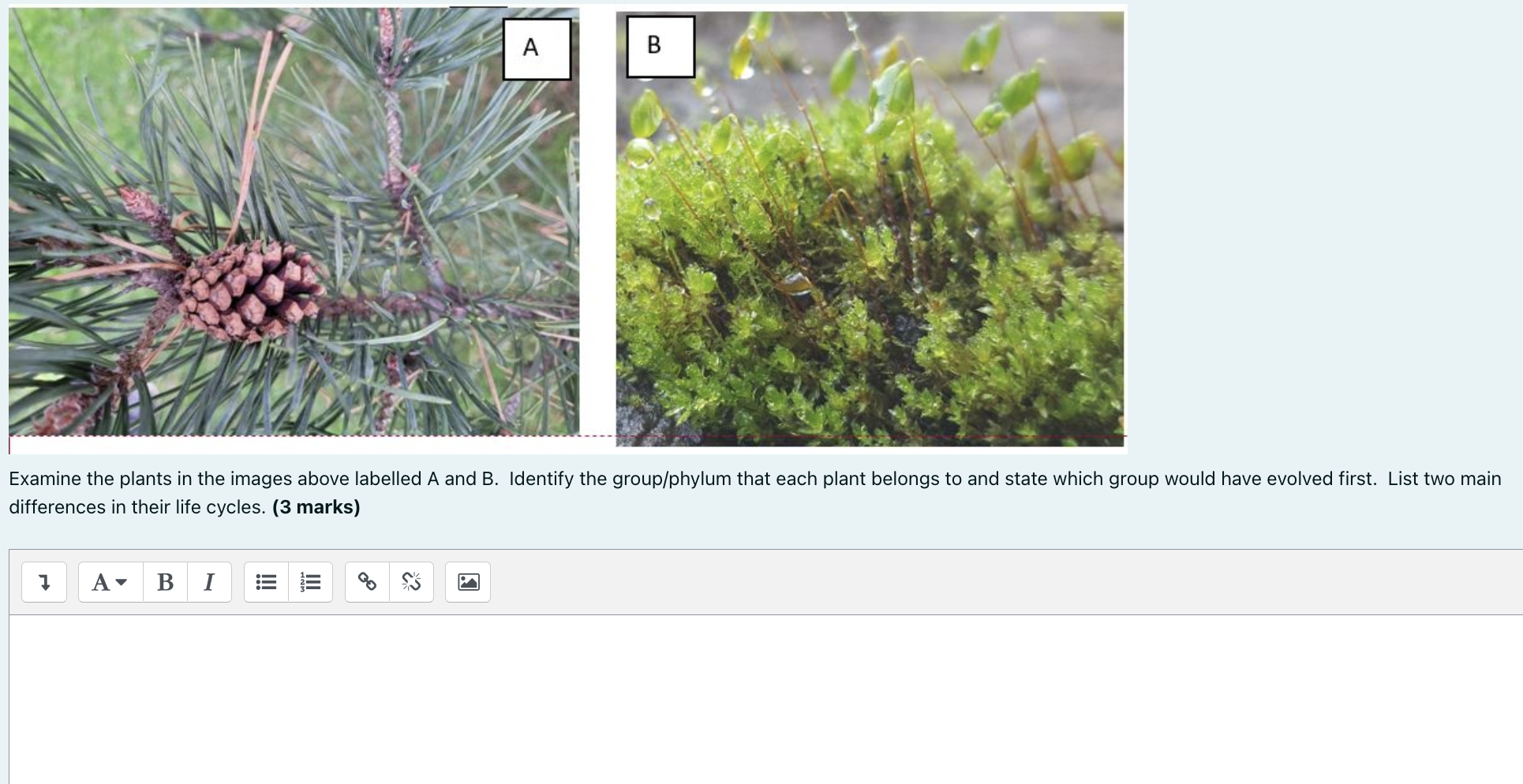The image size is (1523, 784).
Task: Open the paragraph styles dropdown
Action: [x=110, y=582]
